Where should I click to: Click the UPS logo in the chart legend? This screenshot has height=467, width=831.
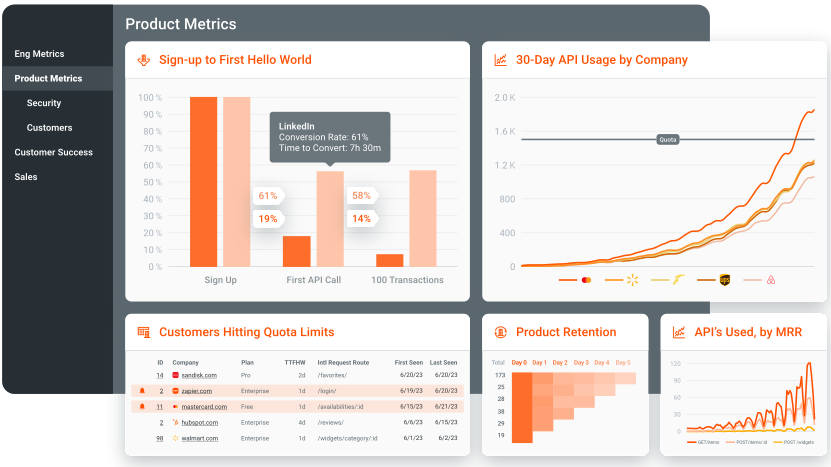tap(724, 280)
